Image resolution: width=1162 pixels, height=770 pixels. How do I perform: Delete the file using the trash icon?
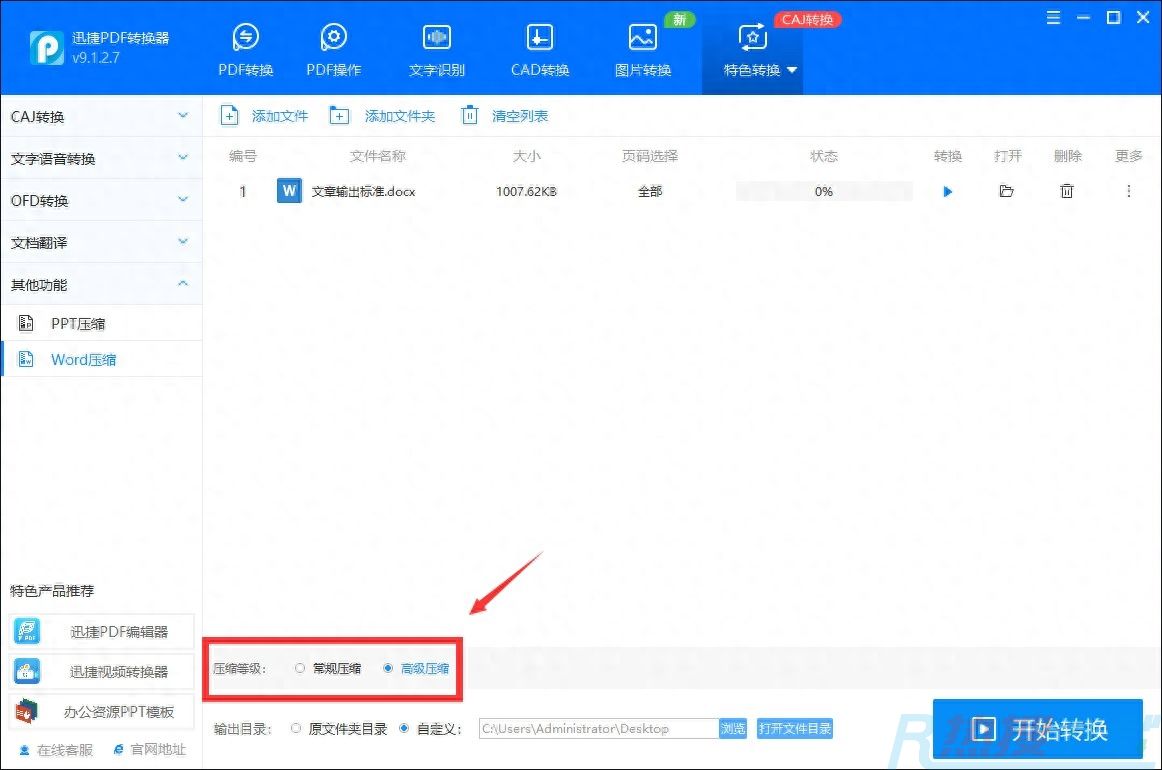click(1067, 191)
